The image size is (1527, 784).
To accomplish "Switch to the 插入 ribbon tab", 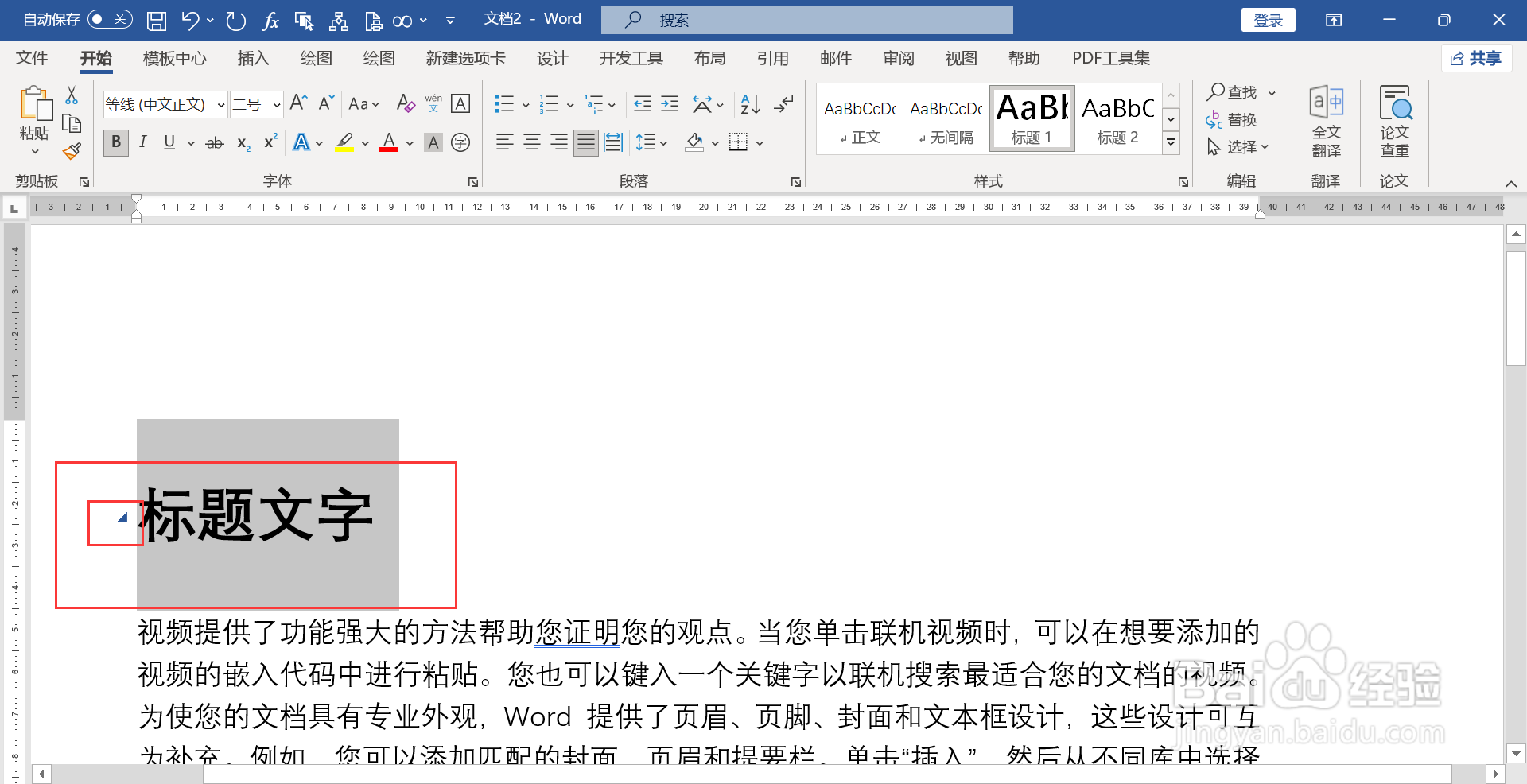I will [x=253, y=58].
